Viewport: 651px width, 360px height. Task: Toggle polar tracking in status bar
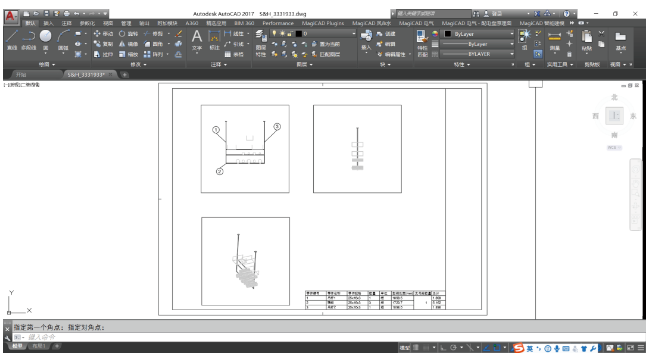tap(453, 348)
